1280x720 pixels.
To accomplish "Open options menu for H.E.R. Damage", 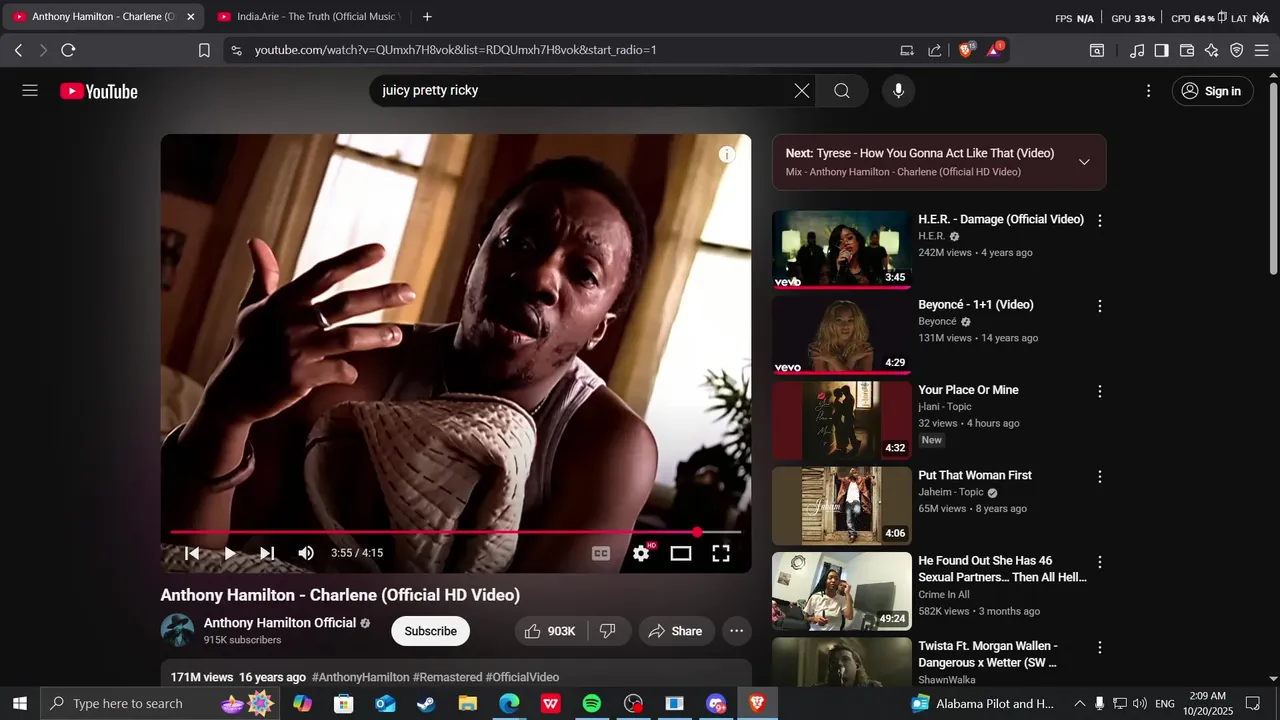I will (x=1100, y=220).
